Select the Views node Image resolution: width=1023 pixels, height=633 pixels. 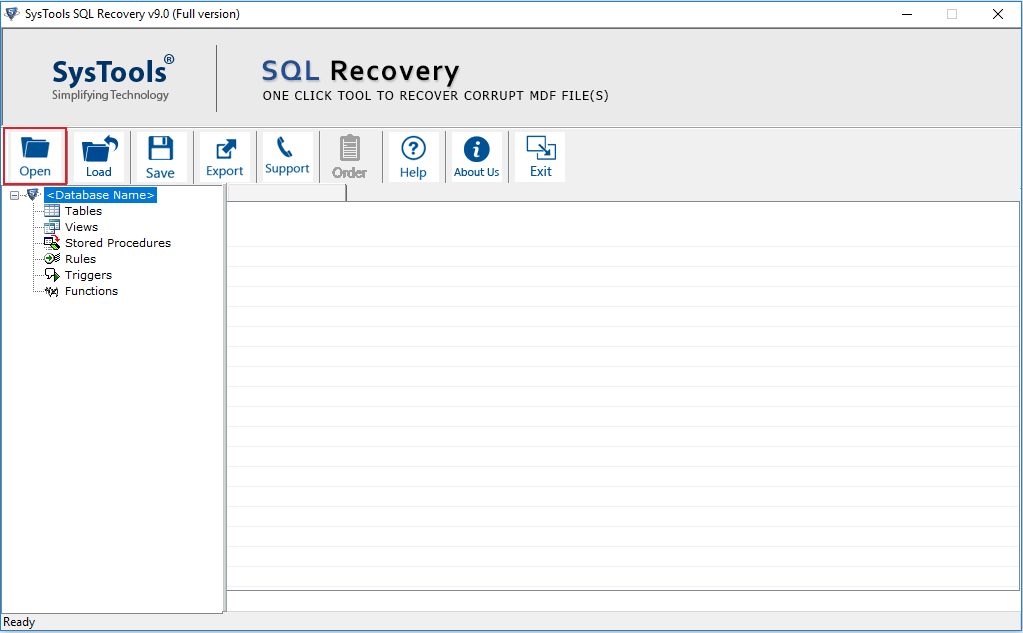pyautogui.click(x=80, y=226)
